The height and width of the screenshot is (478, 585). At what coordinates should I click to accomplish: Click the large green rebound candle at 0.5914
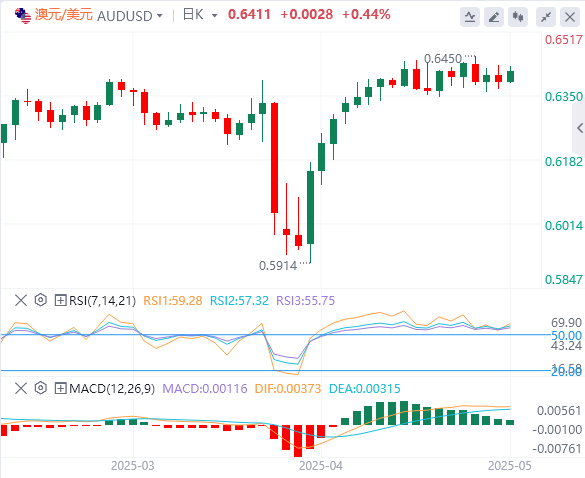click(310, 208)
